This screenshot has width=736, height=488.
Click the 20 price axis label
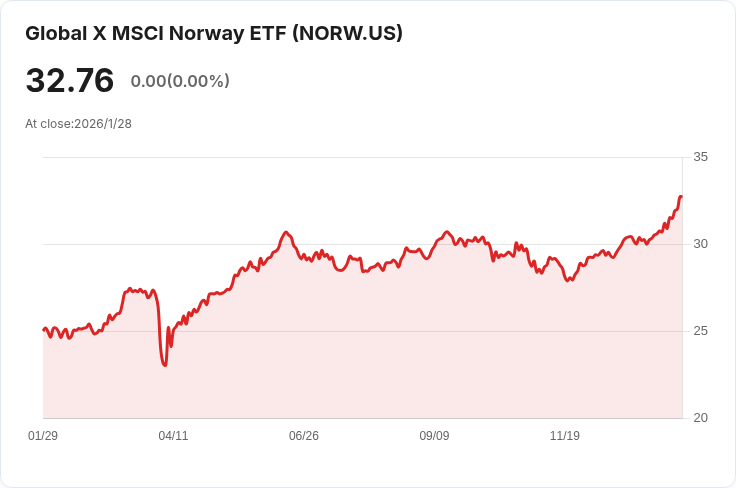coord(700,418)
